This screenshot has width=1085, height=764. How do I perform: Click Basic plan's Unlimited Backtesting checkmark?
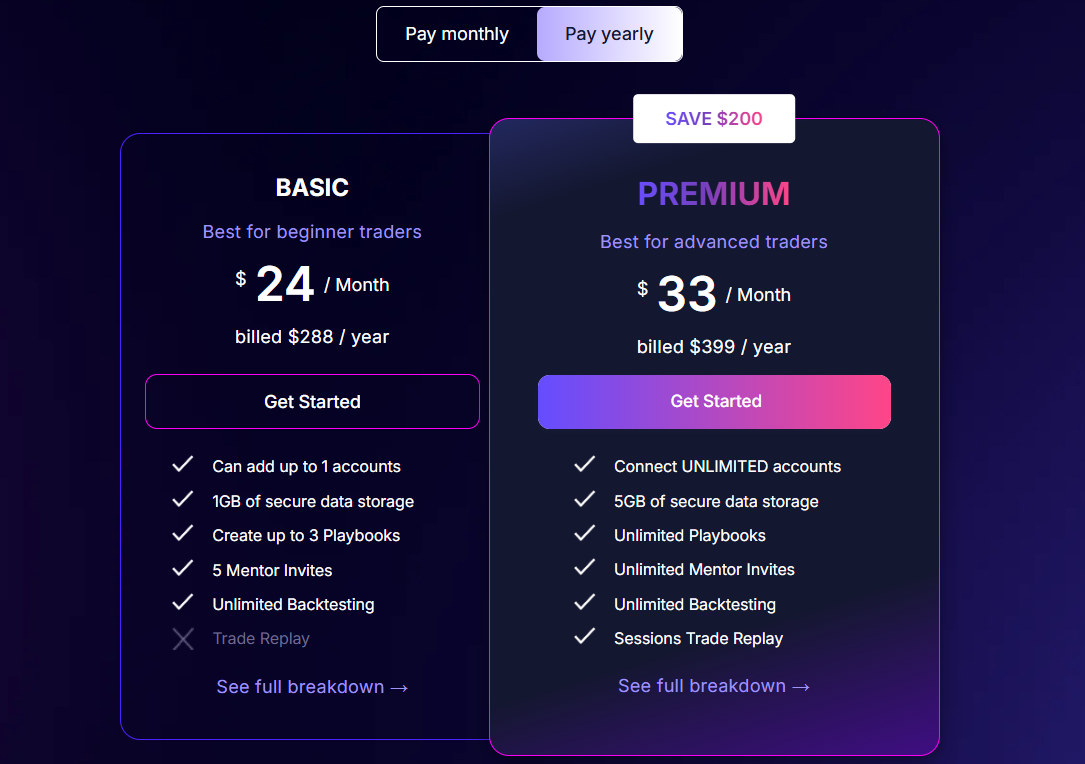click(183, 603)
